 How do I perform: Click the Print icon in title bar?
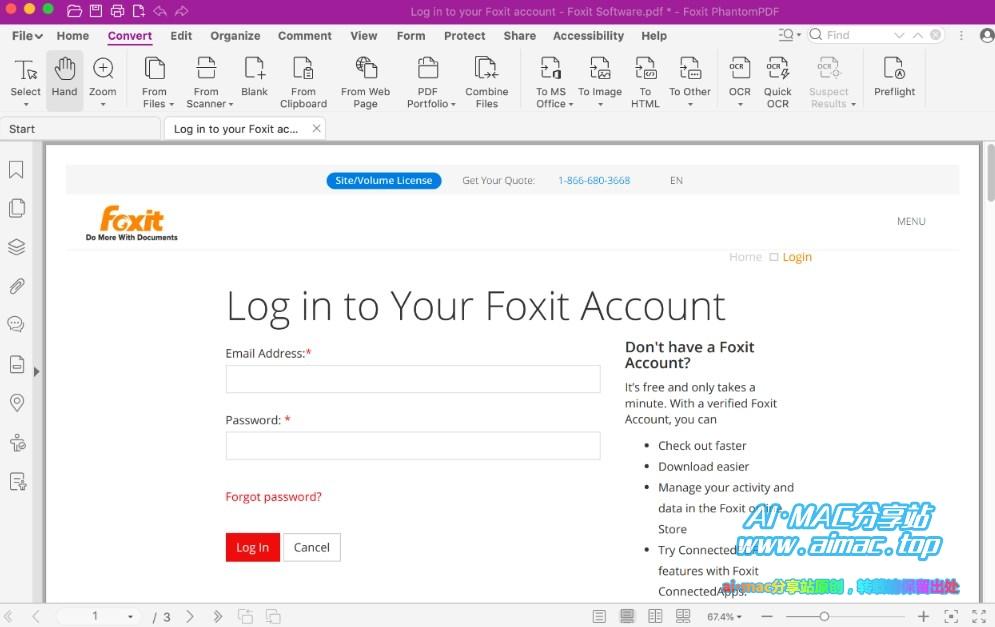point(117,11)
